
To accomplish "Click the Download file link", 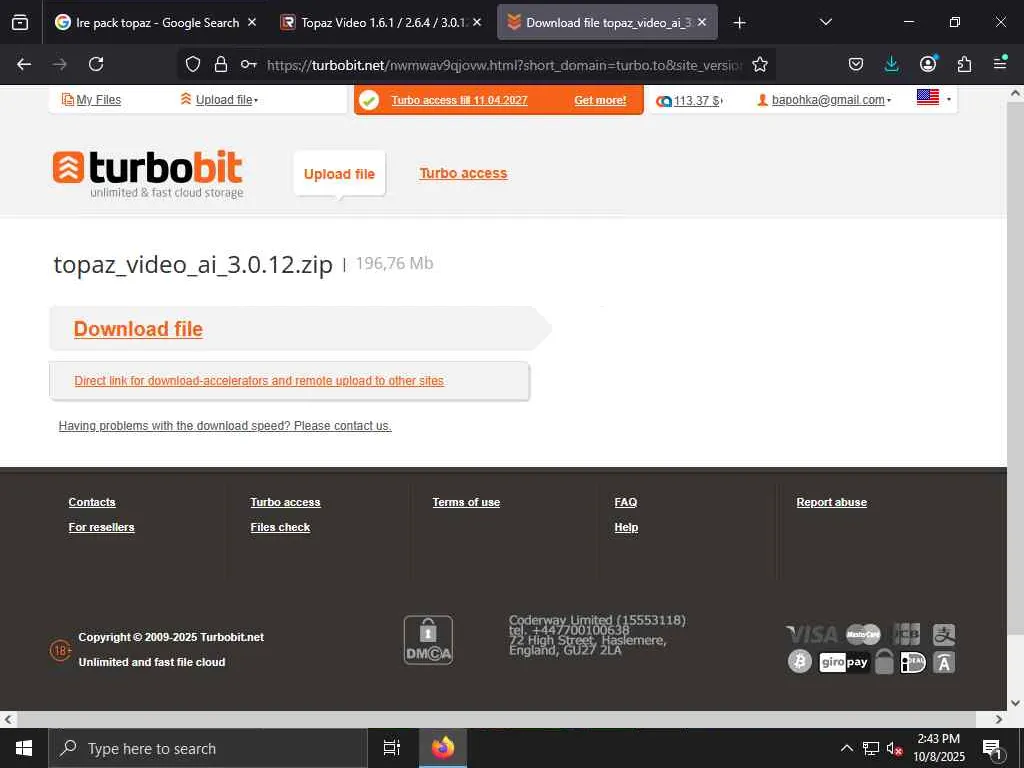I will pyautogui.click(x=138, y=328).
